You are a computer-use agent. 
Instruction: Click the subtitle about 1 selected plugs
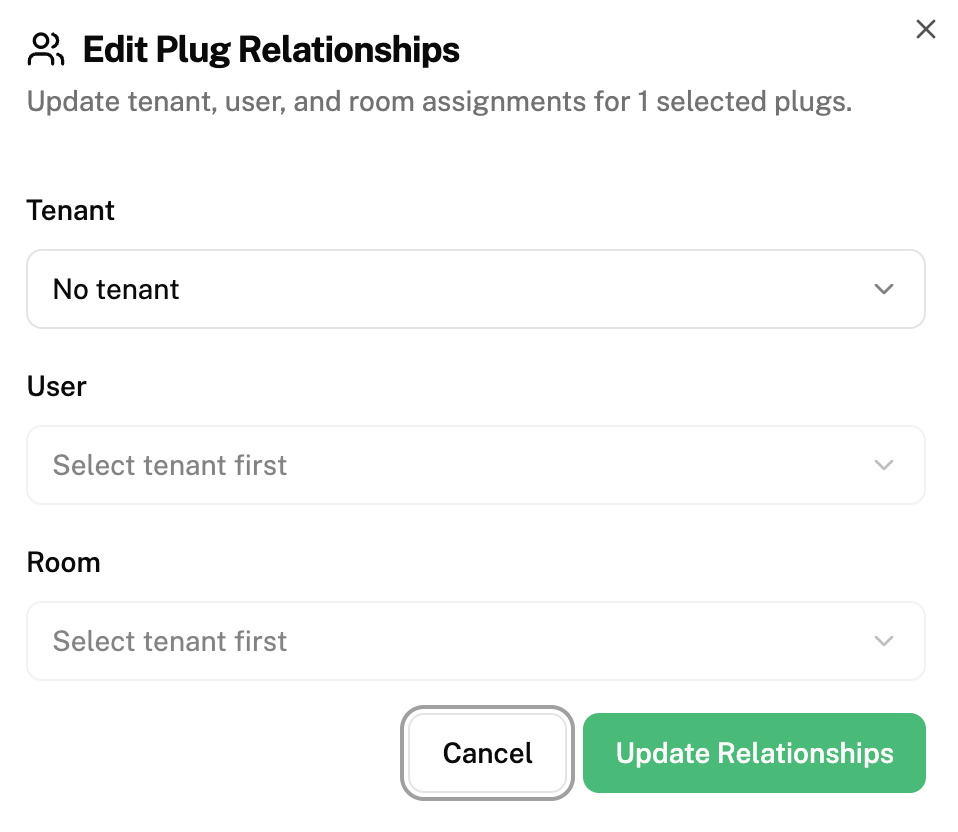[x=440, y=101]
